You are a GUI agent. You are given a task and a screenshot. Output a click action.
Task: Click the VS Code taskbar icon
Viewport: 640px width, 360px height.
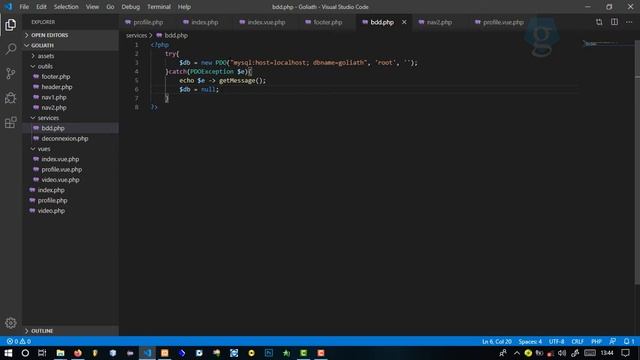click(147, 353)
